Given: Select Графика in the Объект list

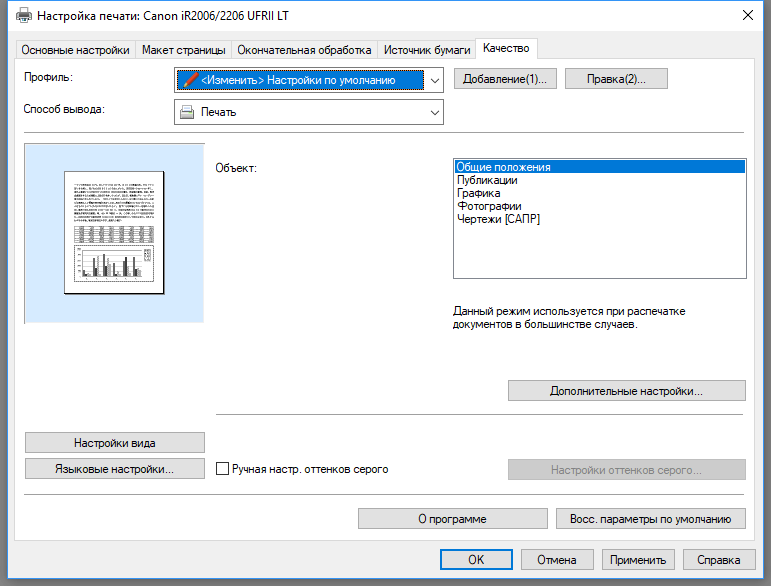Looking at the screenshot, I should [x=599, y=193].
